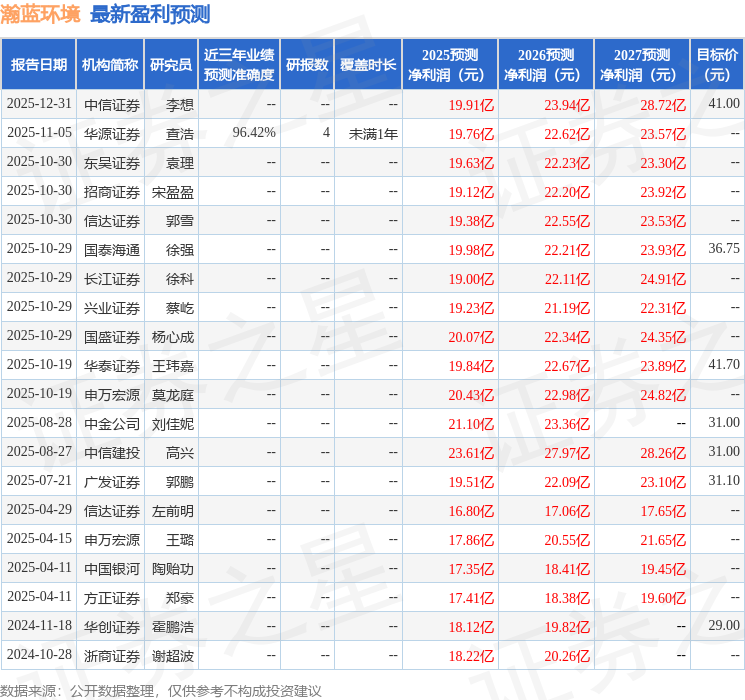Screen dimensions: 745x700
Task: Select the 2027预测净利润 column header
Action: coord(642,65)
